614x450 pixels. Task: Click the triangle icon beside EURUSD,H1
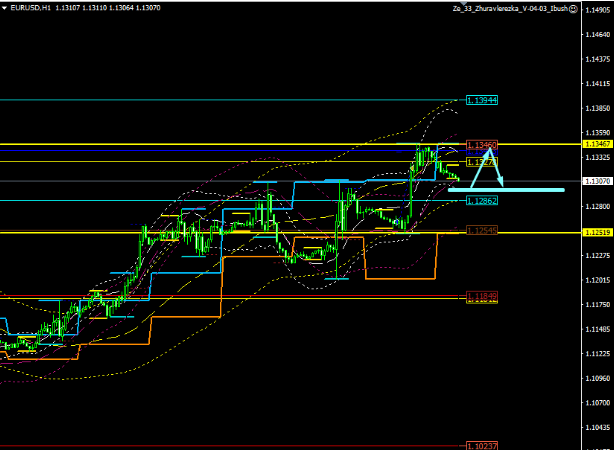coord(5,9)
